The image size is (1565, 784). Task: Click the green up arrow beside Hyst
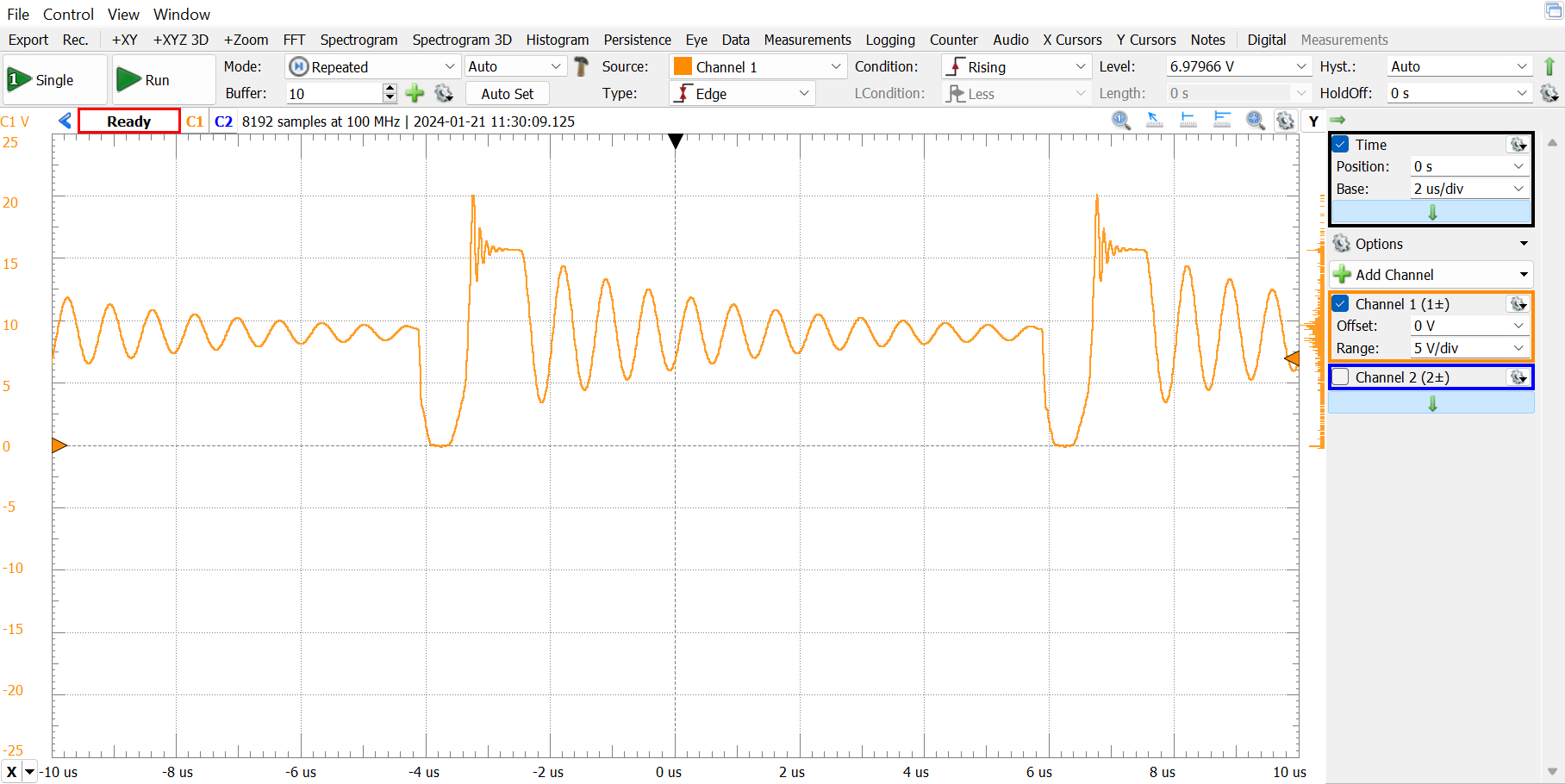click(1549, 66)
